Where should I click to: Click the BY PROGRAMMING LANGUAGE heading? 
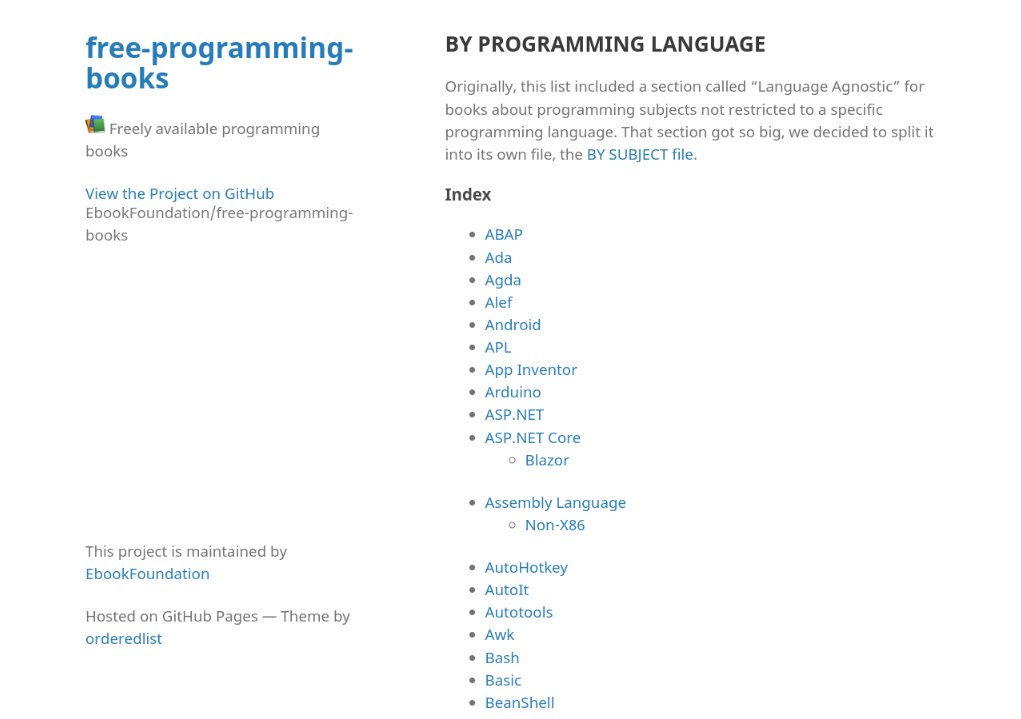click(x=605, y=44)
